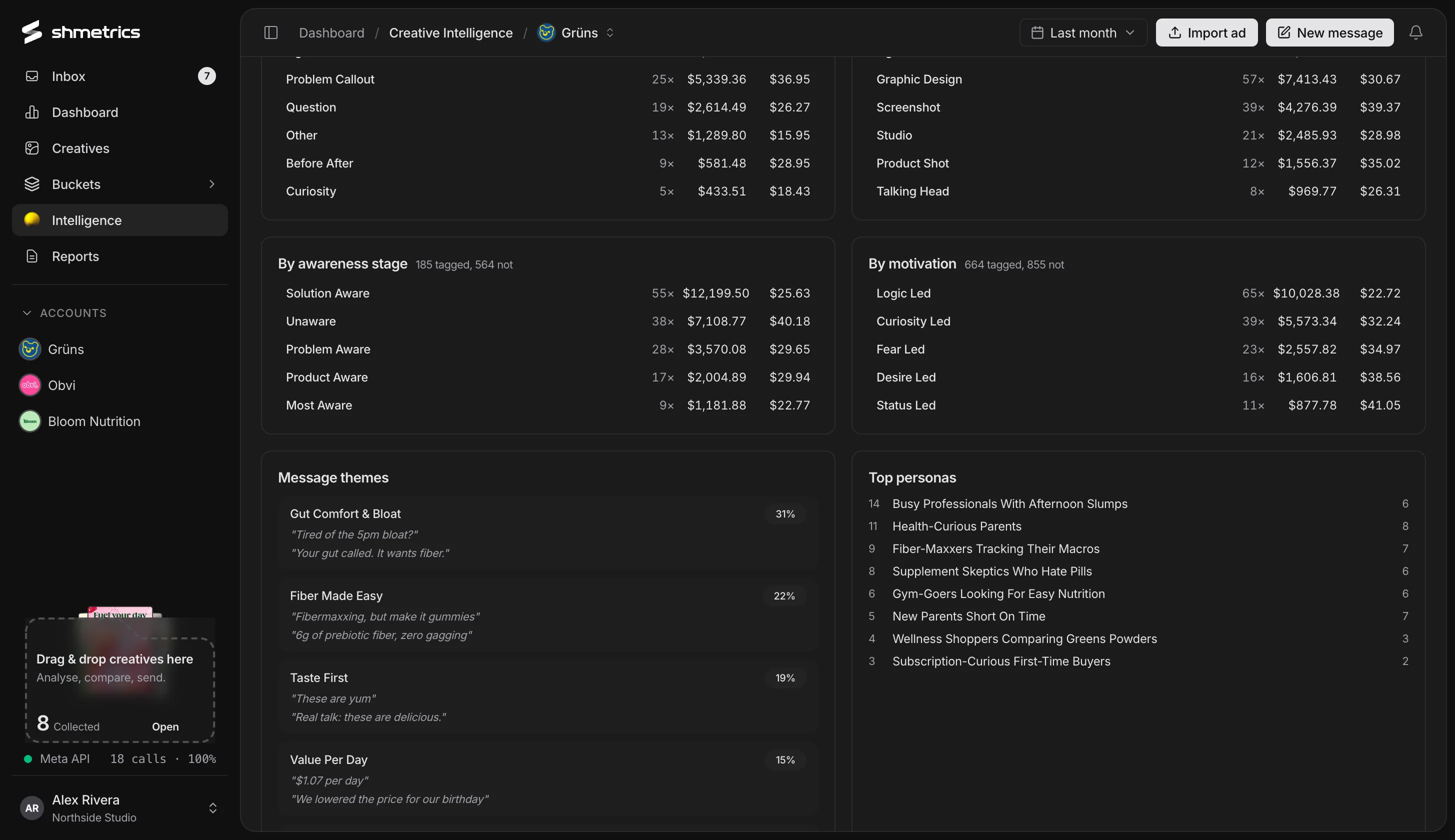Open the Taste First theme card
The width and height of the screenshot is (1455, 840).
coord(548,697)
